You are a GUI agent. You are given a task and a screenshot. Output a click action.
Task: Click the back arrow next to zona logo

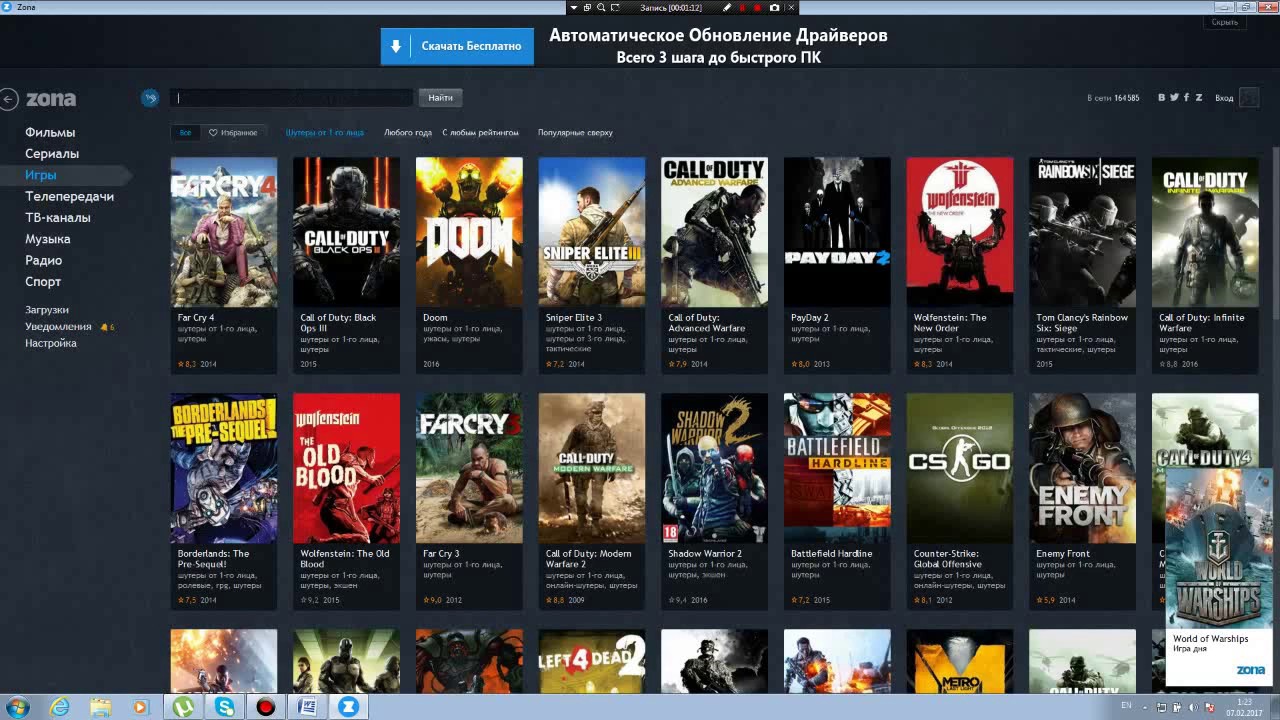[9, 99]
